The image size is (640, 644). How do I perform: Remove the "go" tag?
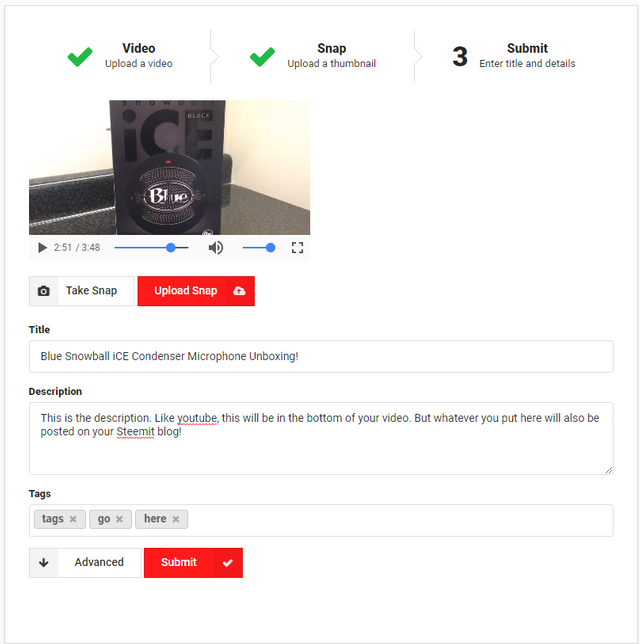tap(120, 519)
